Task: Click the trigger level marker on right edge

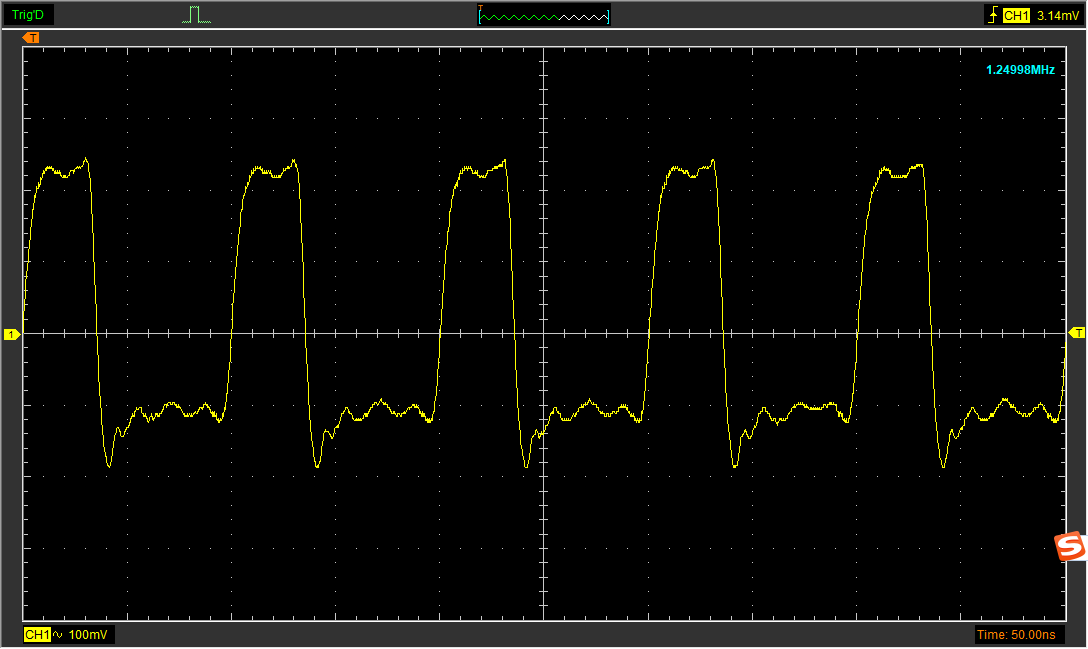Action: pyautogui.click(x=1076, y=332)
